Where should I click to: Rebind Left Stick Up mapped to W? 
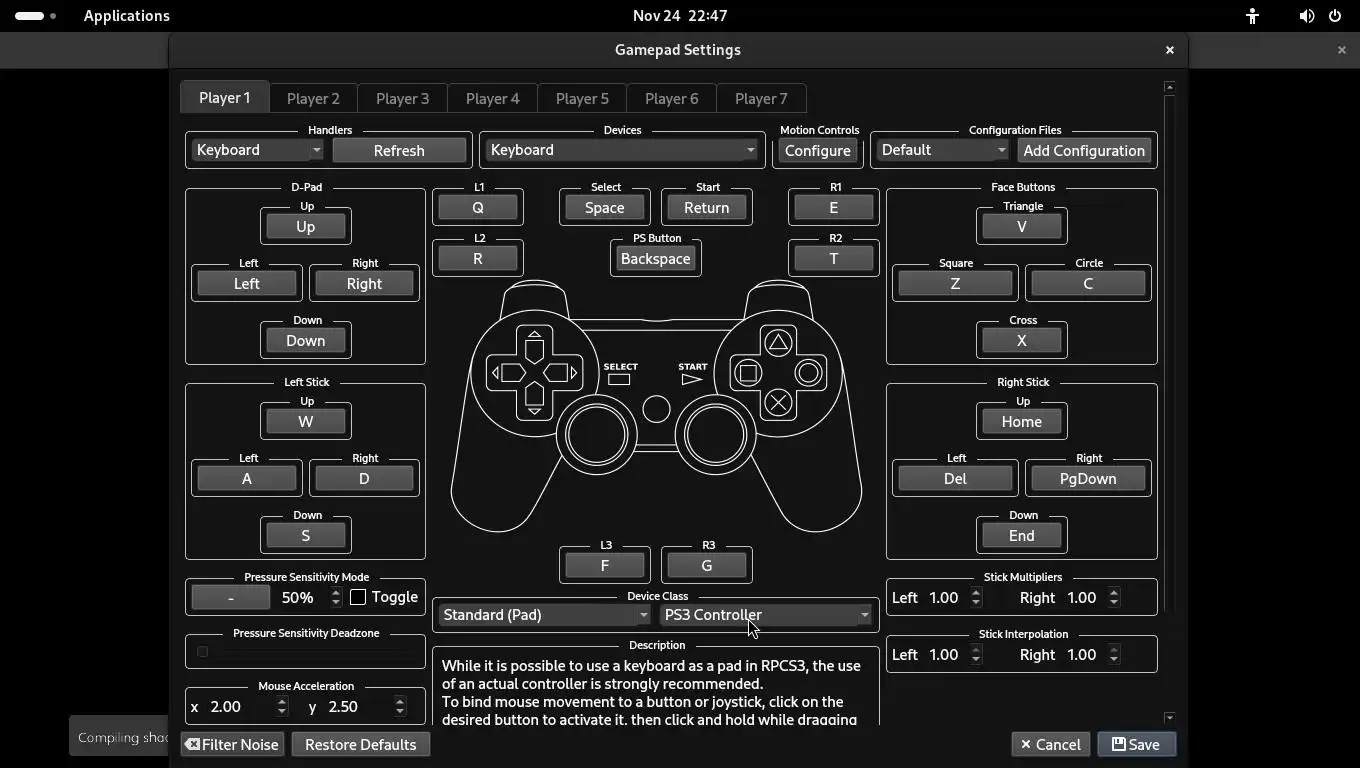point(305,422)
